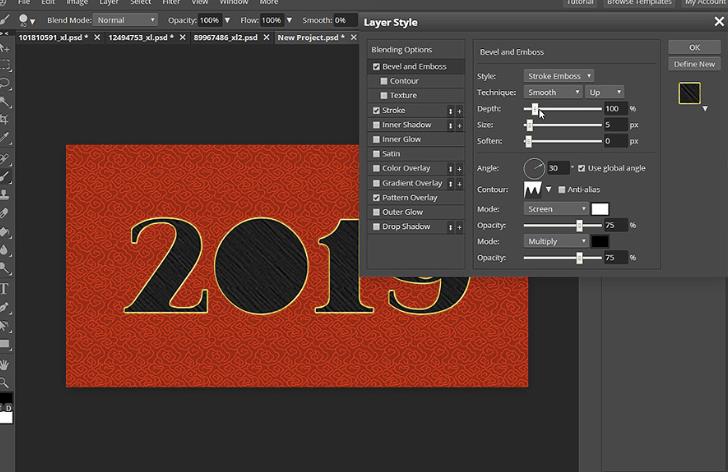Enable the Inner Glow checkbox
Viewport: 728px width, 472px height.
tap(376, 140)
